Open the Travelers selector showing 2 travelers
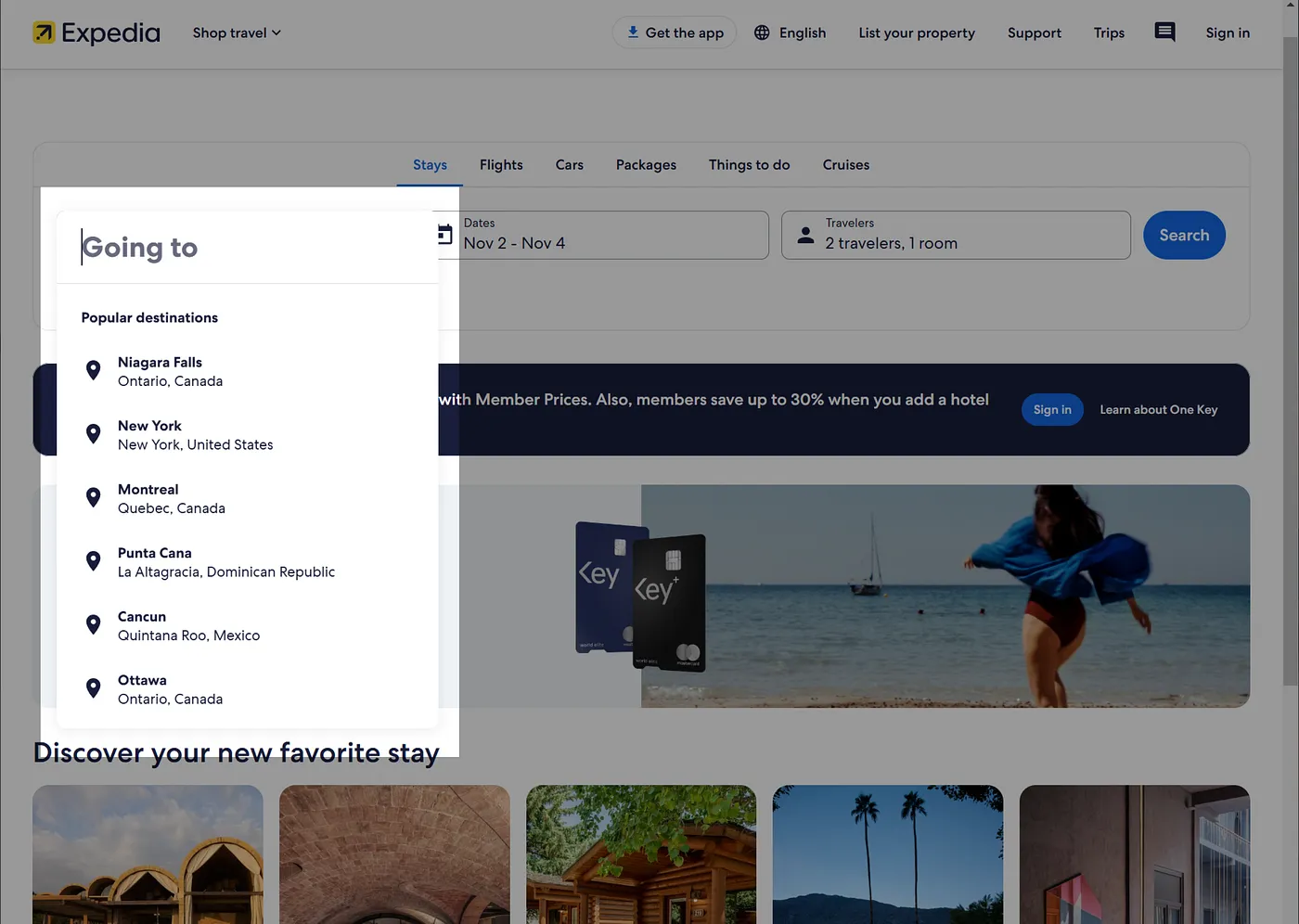 click(x=956, y=236)
